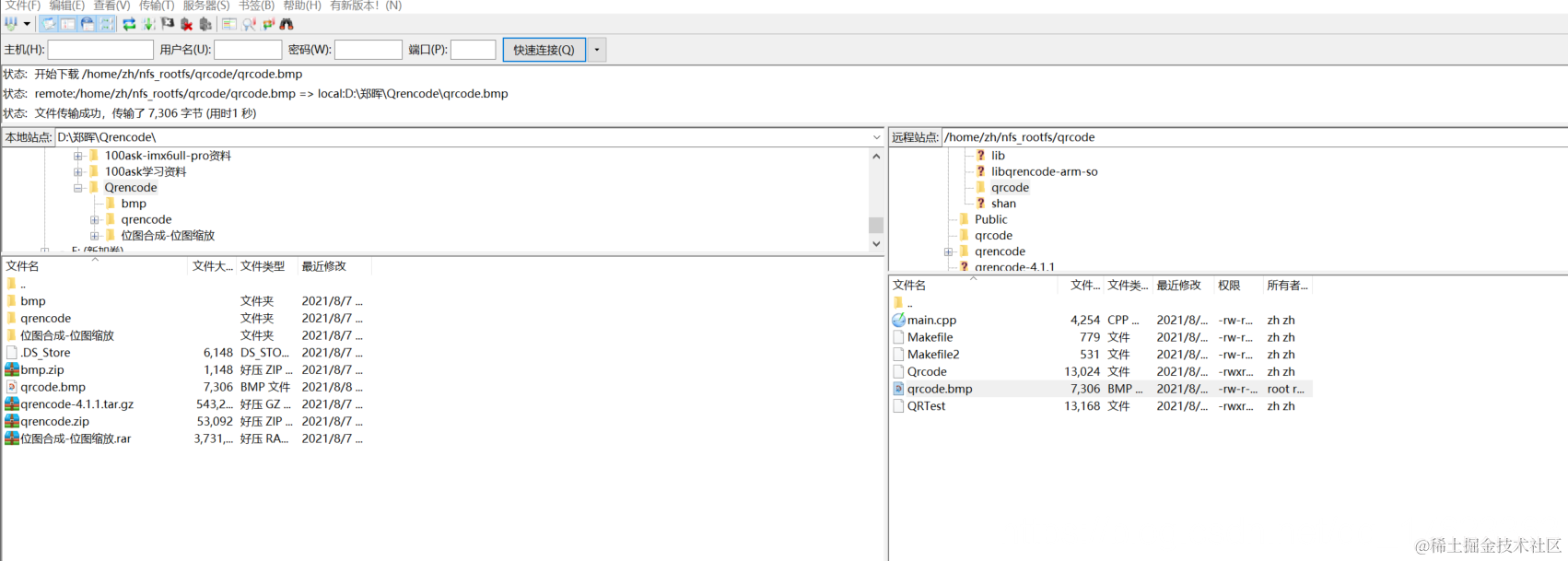Toggle transfer queue display
The image size is (1568, 561).
point(107,24)
